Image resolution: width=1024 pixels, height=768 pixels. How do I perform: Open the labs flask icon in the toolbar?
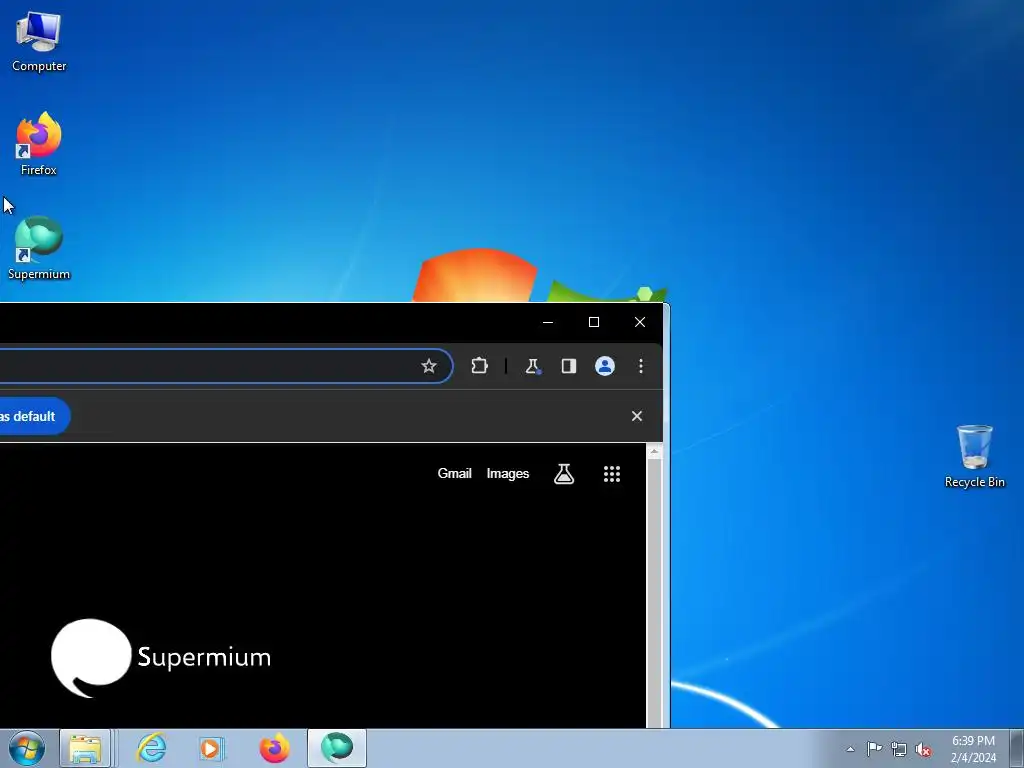[533, 366]
